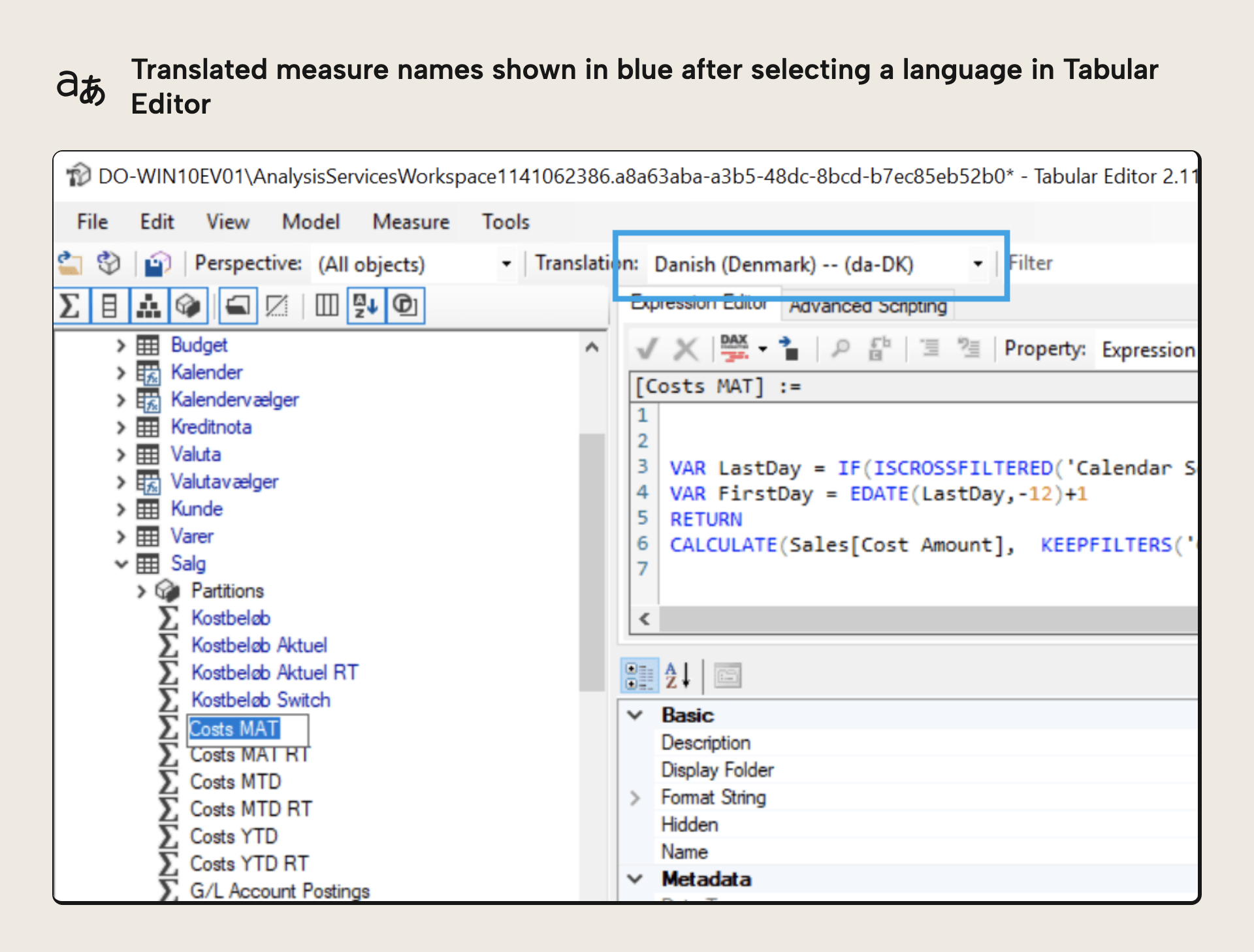Screen dimensions: 1254x952
Task: Click the Find magnifier icon
Action: (x=841, y=349)
